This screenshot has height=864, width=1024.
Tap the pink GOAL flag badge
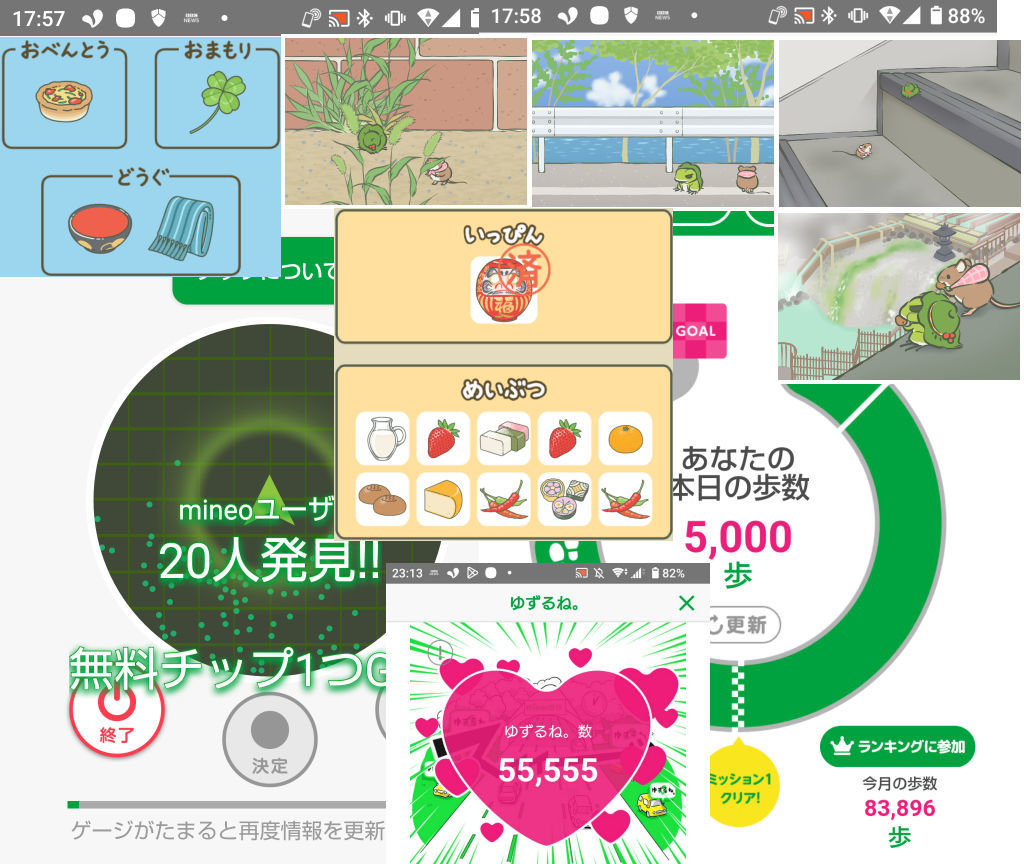[699, 330]
